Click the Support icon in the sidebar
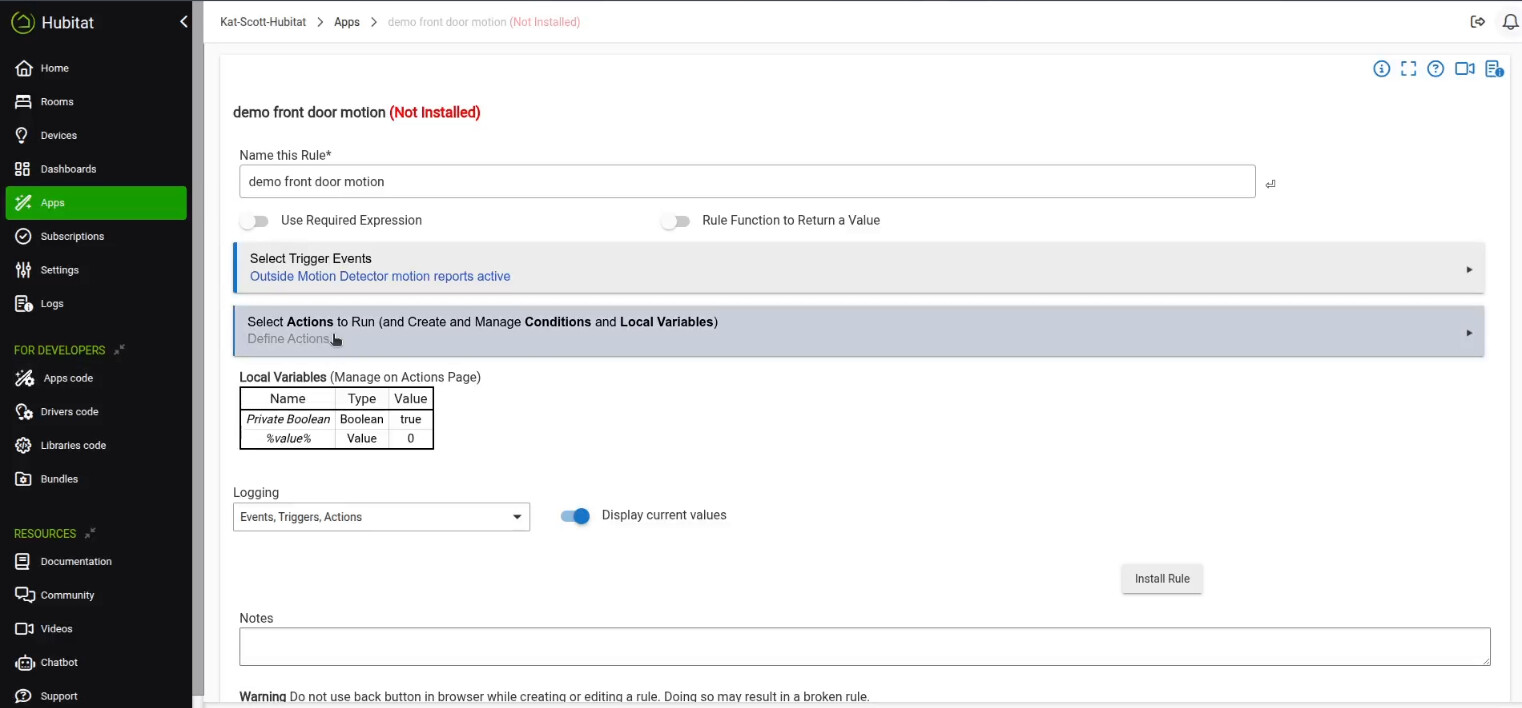1522x708 pixels. click(22, 696)
